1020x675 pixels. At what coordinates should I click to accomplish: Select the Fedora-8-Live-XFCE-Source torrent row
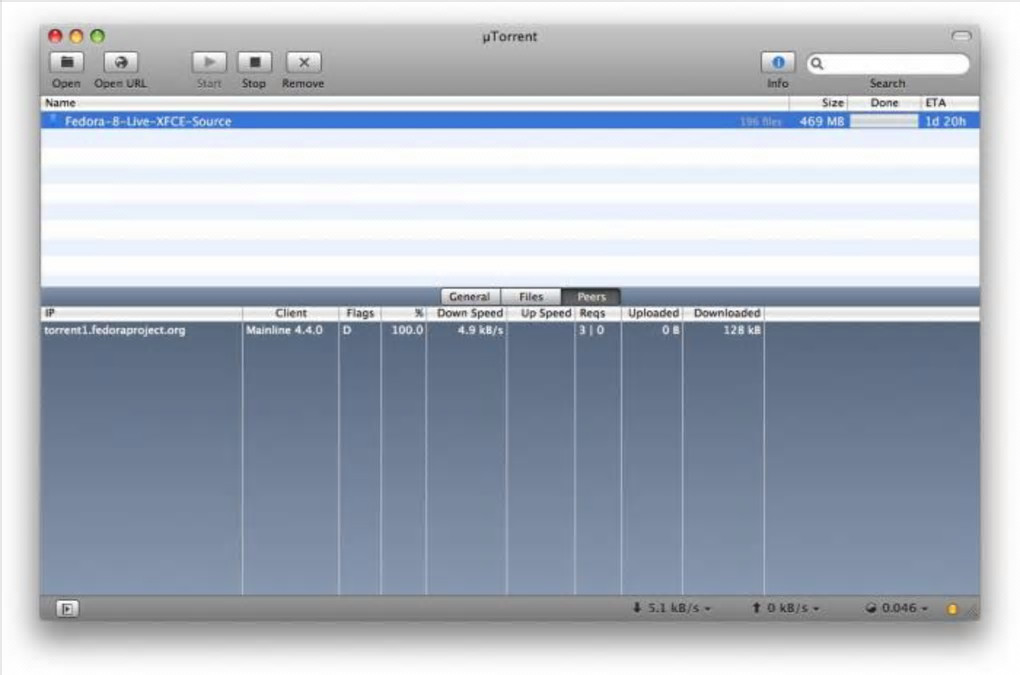point(510,121)
